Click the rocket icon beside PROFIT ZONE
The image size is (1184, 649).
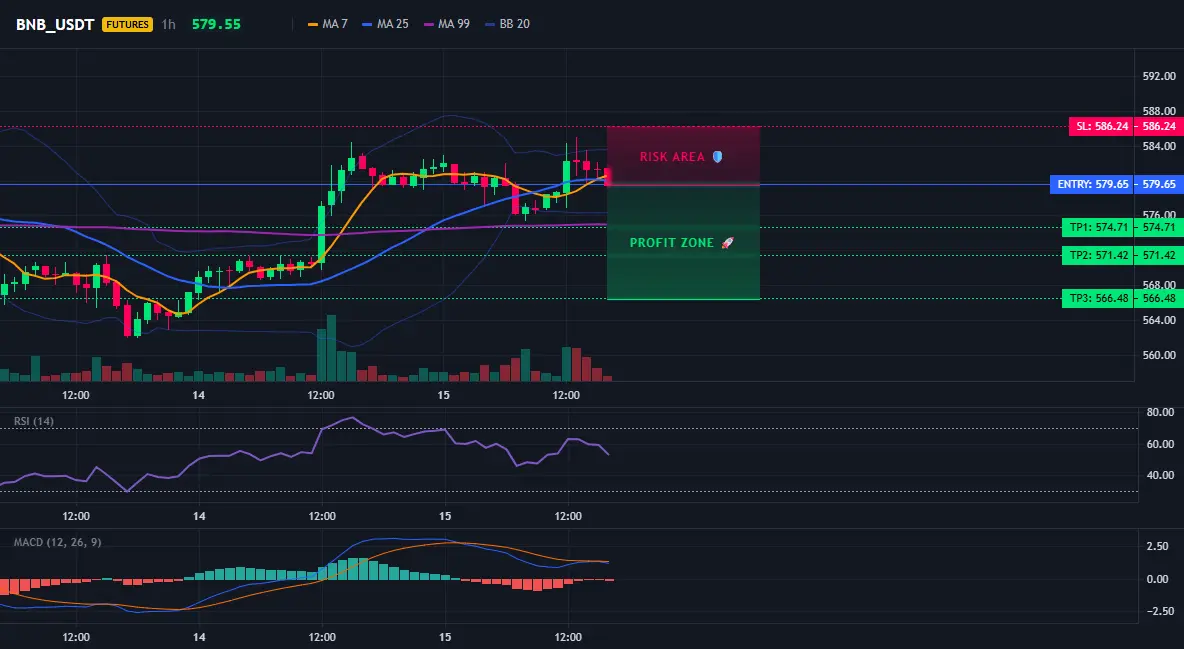tap(727, 243)
